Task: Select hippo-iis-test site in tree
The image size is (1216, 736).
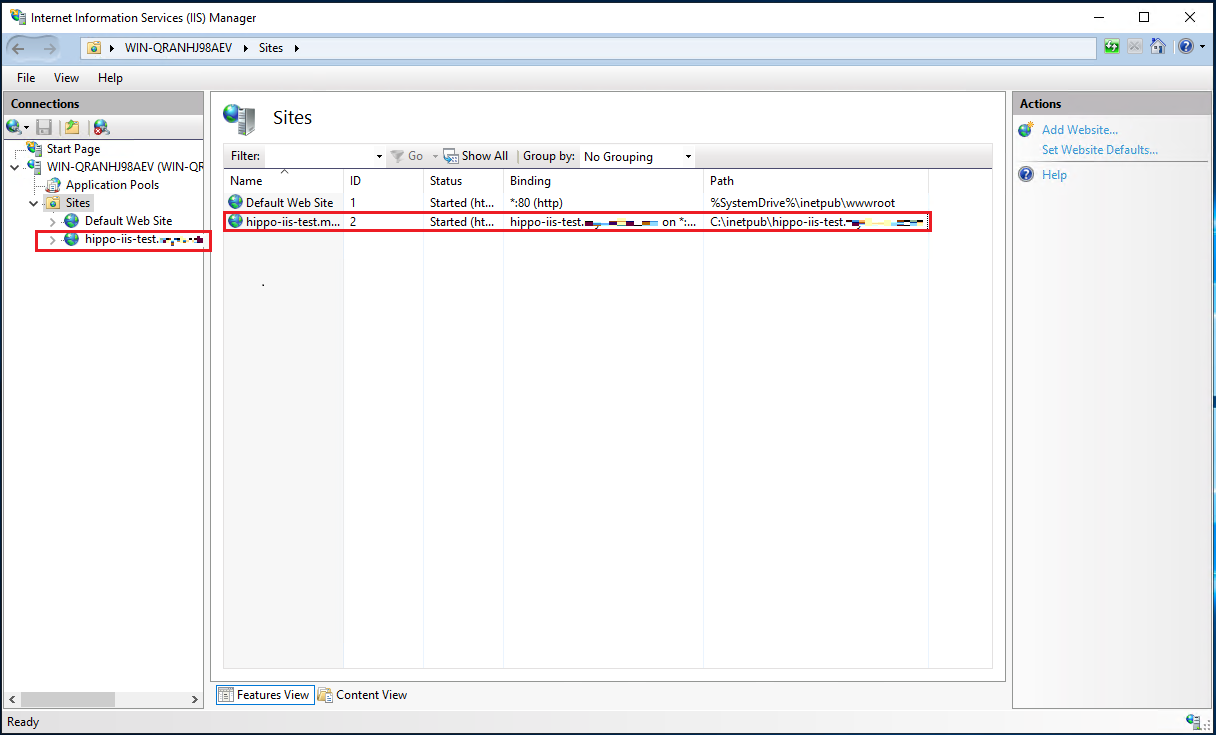Action: point(144,240)
